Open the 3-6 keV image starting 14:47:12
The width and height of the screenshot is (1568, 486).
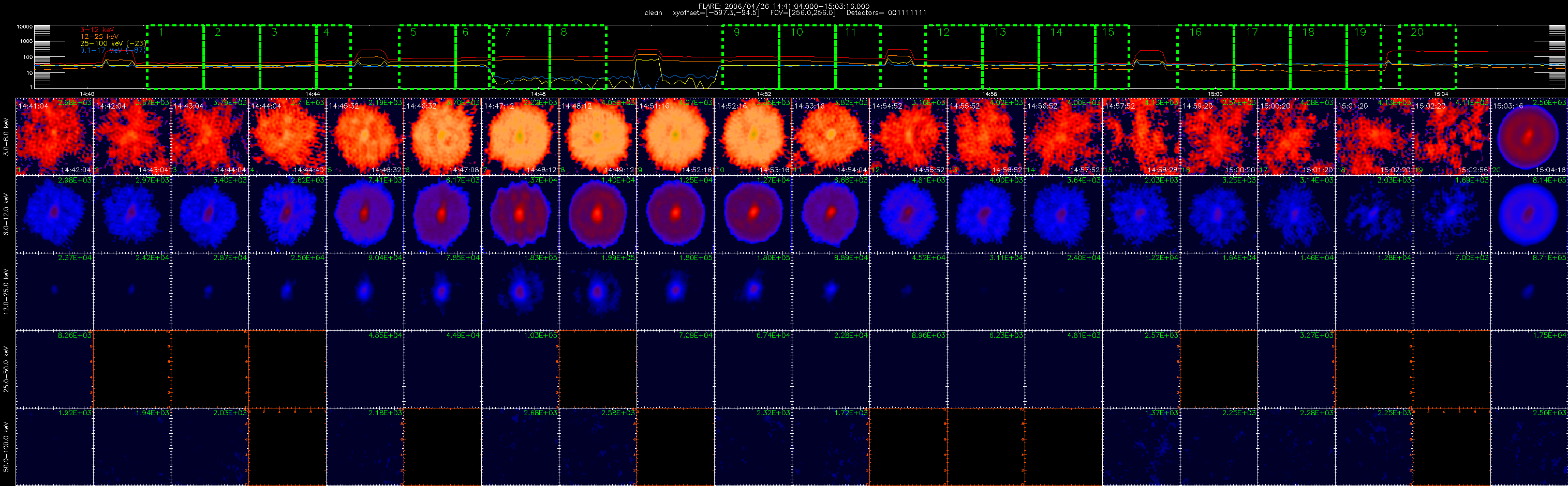pyautogui.click(x=521, y=136)
